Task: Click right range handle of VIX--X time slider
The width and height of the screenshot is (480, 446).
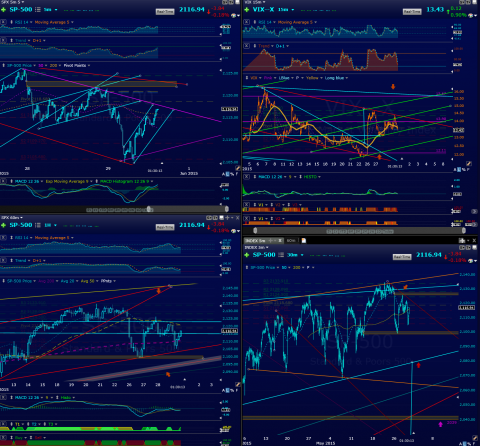Action: [464, 230]
